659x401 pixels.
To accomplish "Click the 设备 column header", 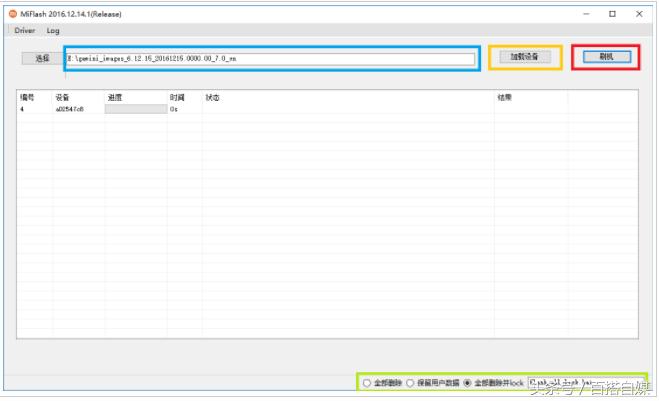I will (x=62, y=97).
